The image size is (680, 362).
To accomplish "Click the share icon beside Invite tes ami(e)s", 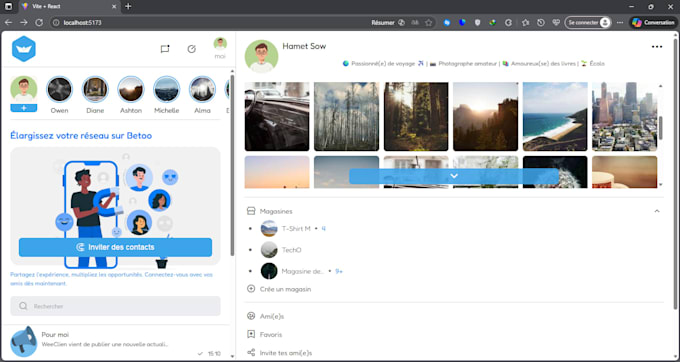I will [x=251, y=352].
